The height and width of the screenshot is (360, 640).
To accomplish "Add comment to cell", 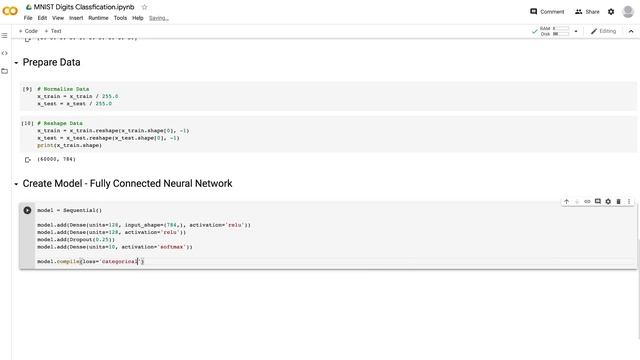I will click(x=598, y=201).
